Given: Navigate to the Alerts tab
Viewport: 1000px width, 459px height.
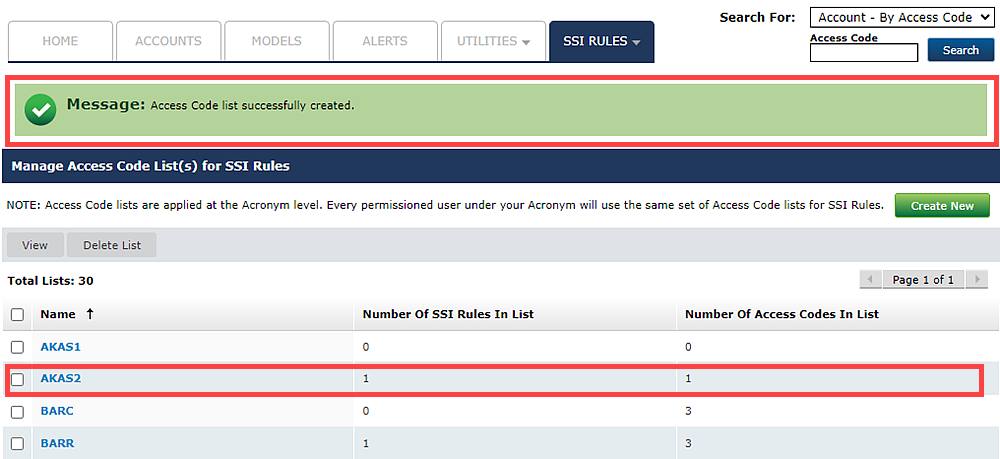Looking at the screenshot, I should pyautogui.click(x=384, y=41).
